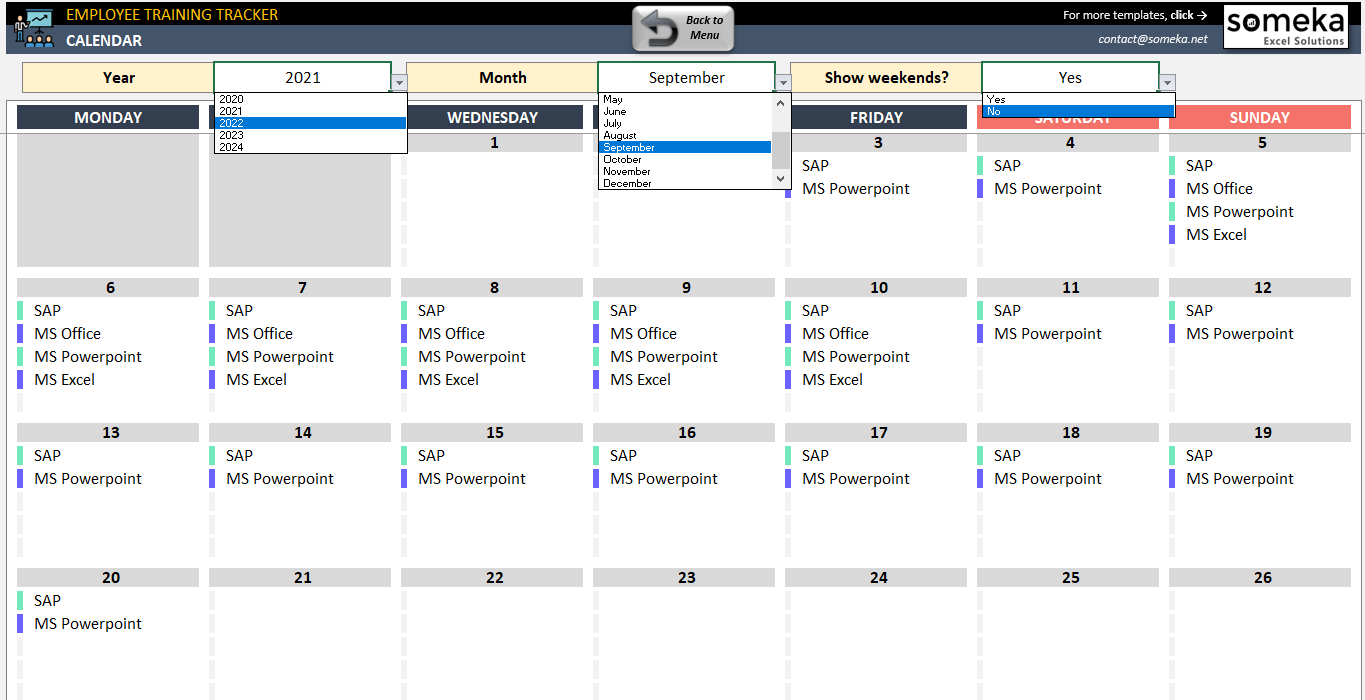This screenshot has height=700, width=1365.
Task: Click the WEDNESDAY column header
Action: click(492, 117)
